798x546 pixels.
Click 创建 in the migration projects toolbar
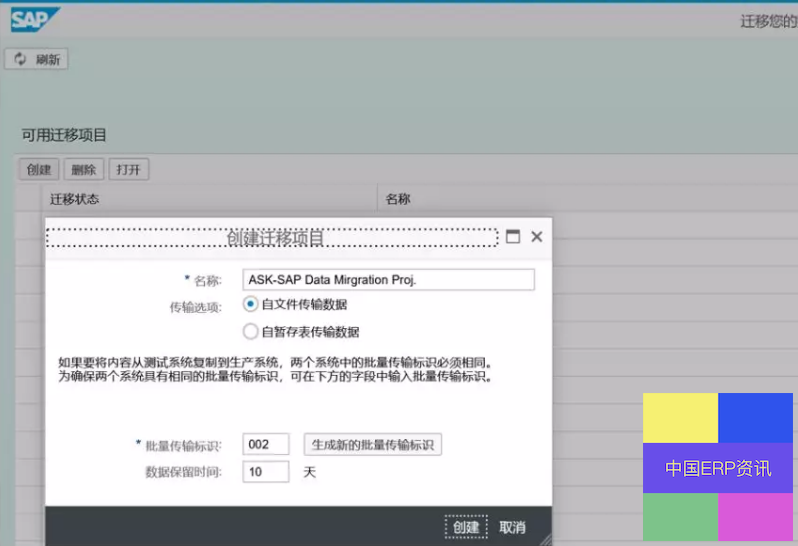click(39, 169)
